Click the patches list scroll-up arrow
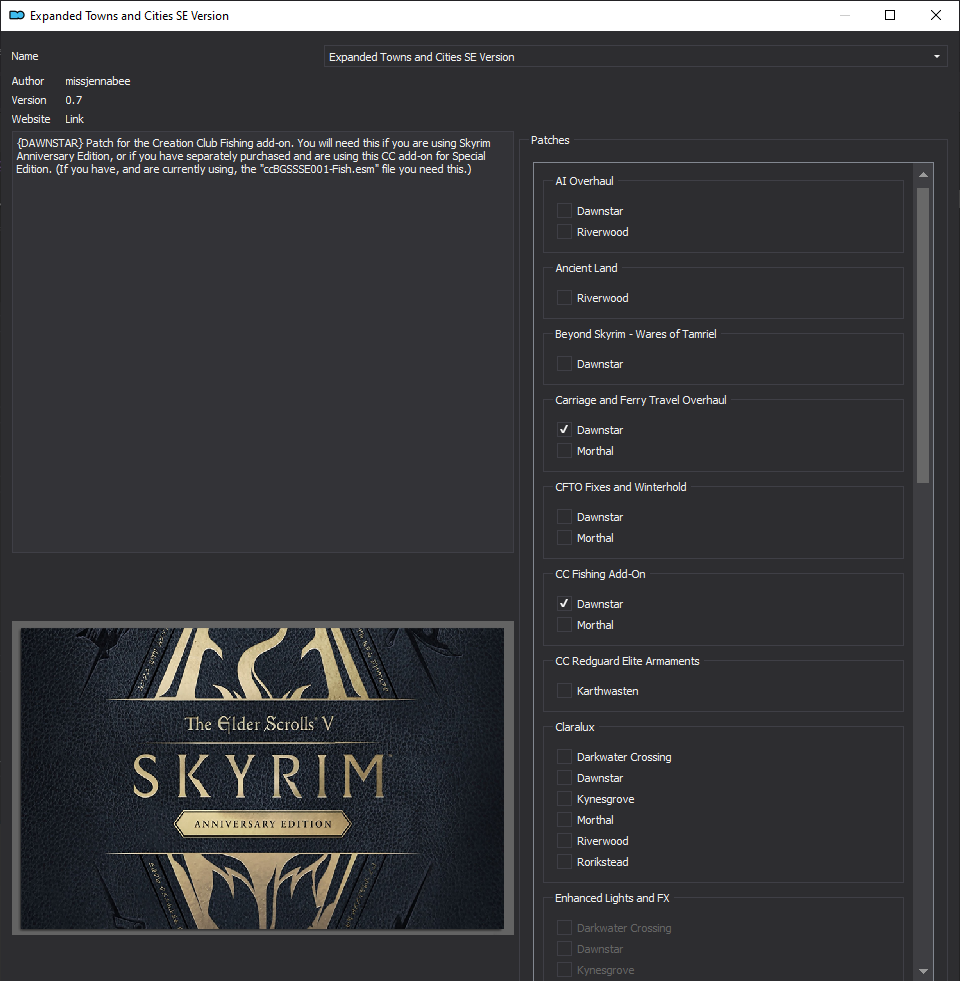Image resolution: width=960 pixels, height=981 pixels. 923,175
